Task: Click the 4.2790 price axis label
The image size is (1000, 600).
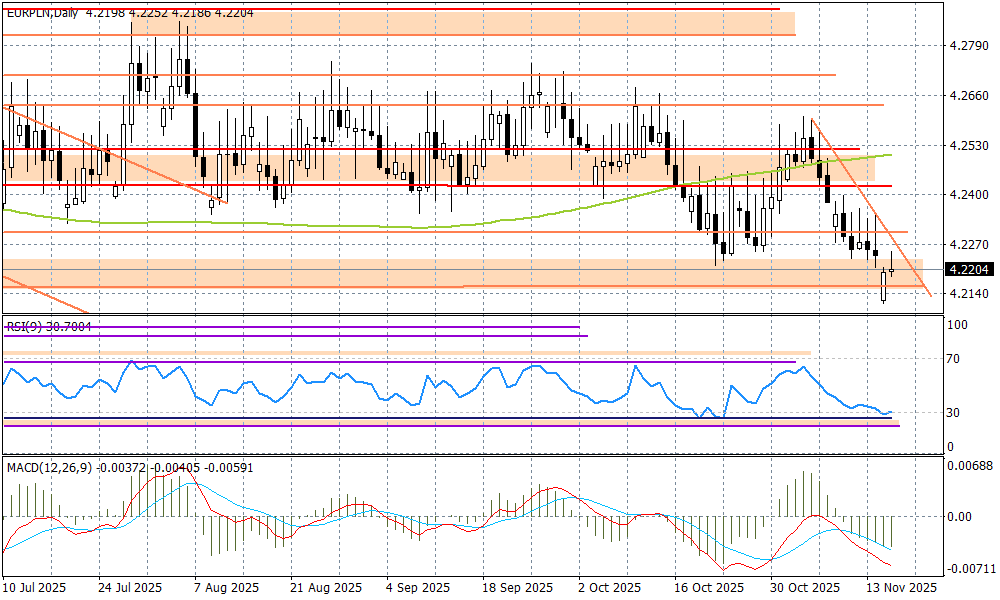Action: click(x=968, y=46)
